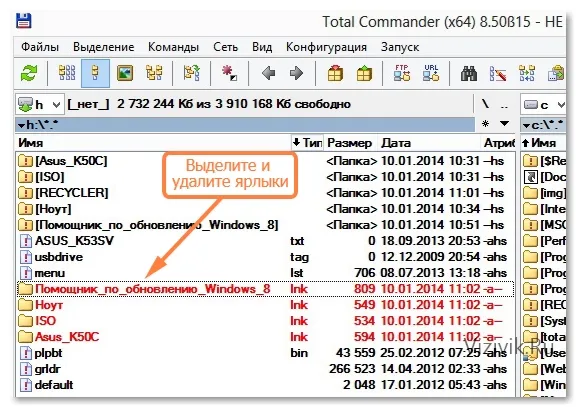Screen dimensions: 576x407
Task: Click the Forward arrow toolbar icon
Action: 296,73
